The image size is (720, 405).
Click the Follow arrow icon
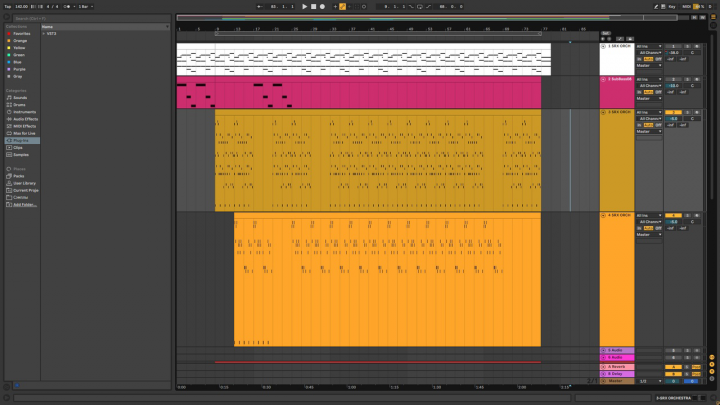260,6
